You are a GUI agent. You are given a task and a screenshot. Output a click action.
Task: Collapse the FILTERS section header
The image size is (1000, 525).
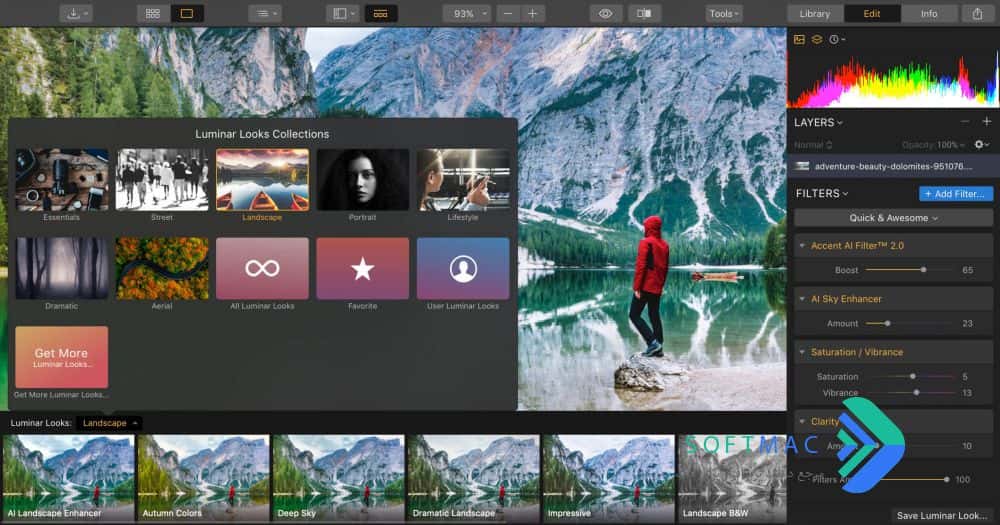[822, 193]
